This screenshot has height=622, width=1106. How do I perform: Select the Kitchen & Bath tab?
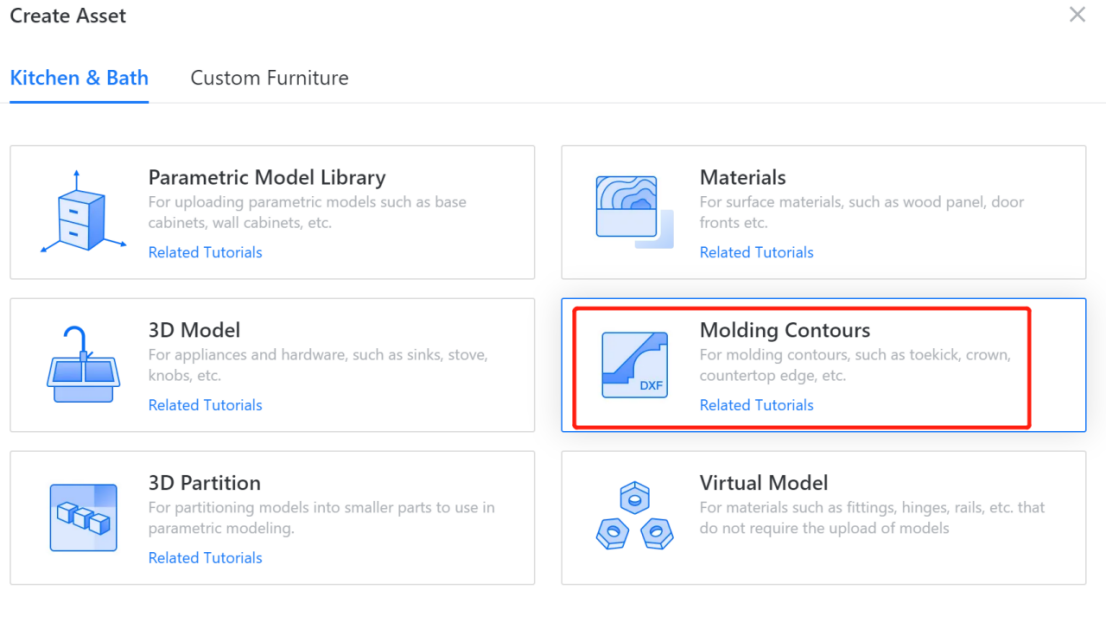coord(79,78)
